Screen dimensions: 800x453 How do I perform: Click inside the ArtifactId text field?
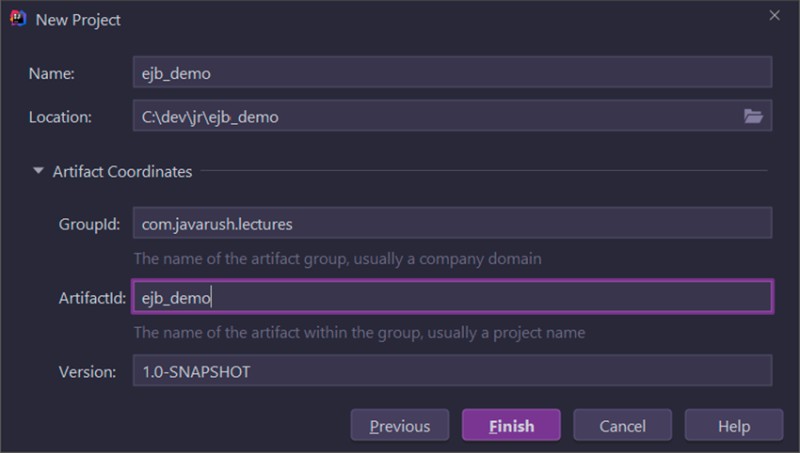(x=451, y=298)
